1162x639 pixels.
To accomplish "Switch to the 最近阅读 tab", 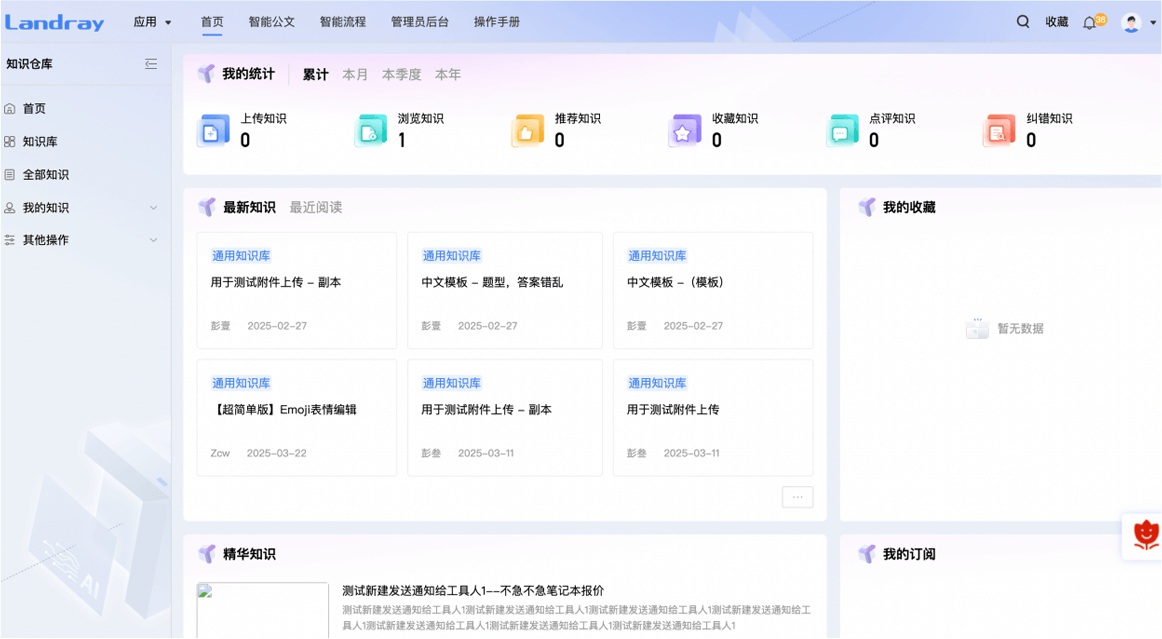I will pos(315,208).
